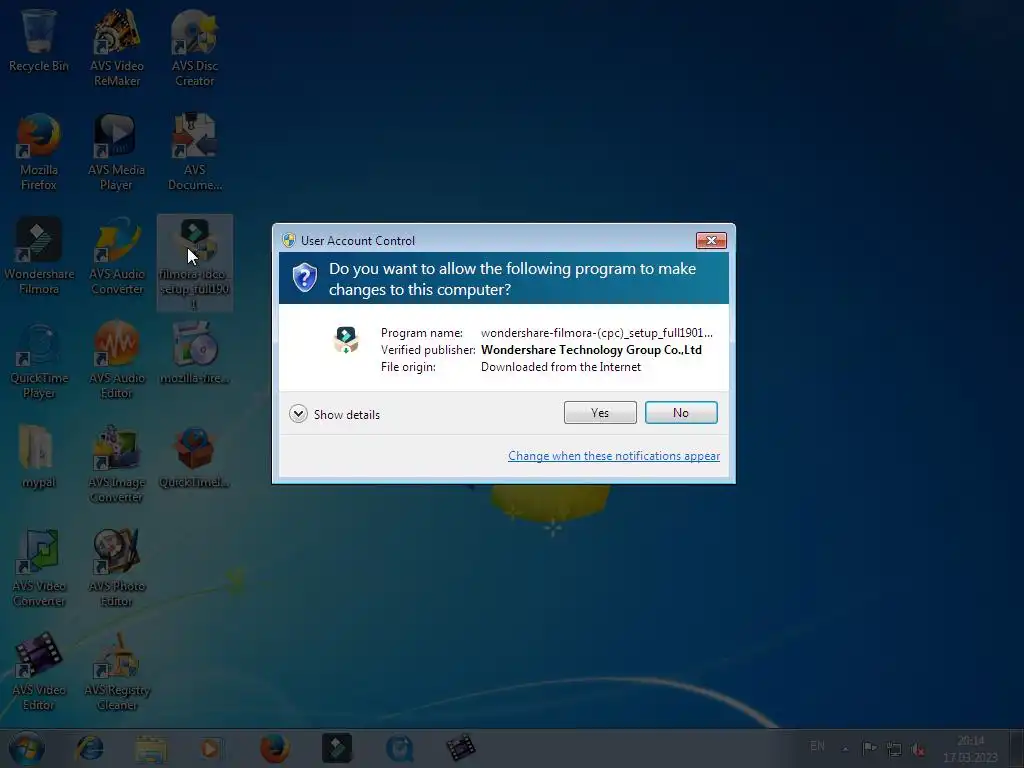The image size is (1024, 768).
Task: Open the film clapper icon in taskbar
Action: 460,748
